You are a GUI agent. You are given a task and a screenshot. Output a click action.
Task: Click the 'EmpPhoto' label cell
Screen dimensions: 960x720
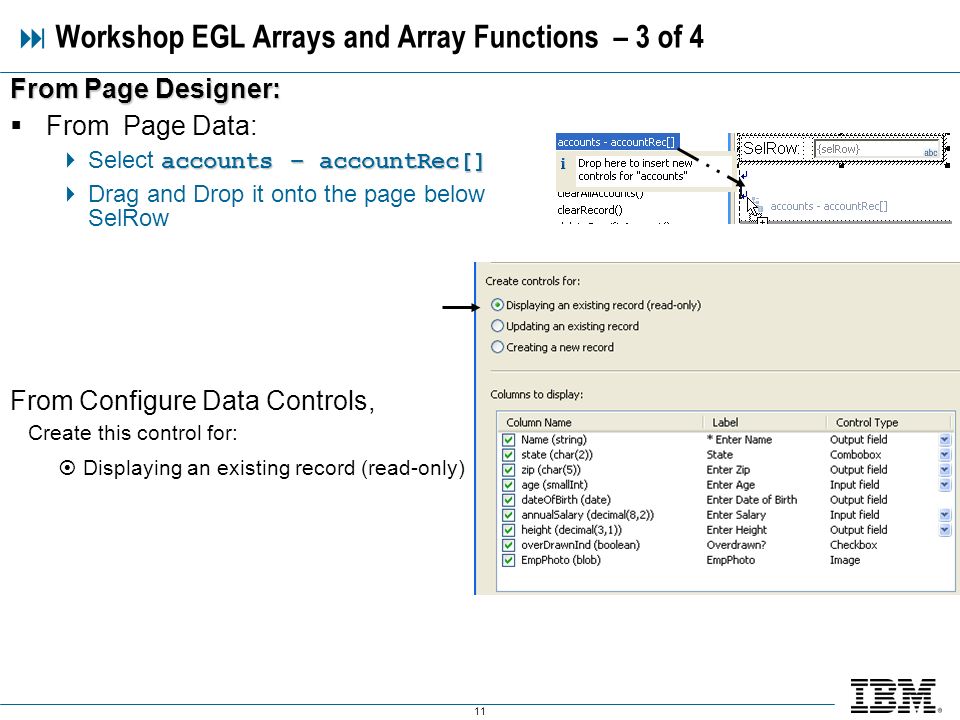point(730,560)
